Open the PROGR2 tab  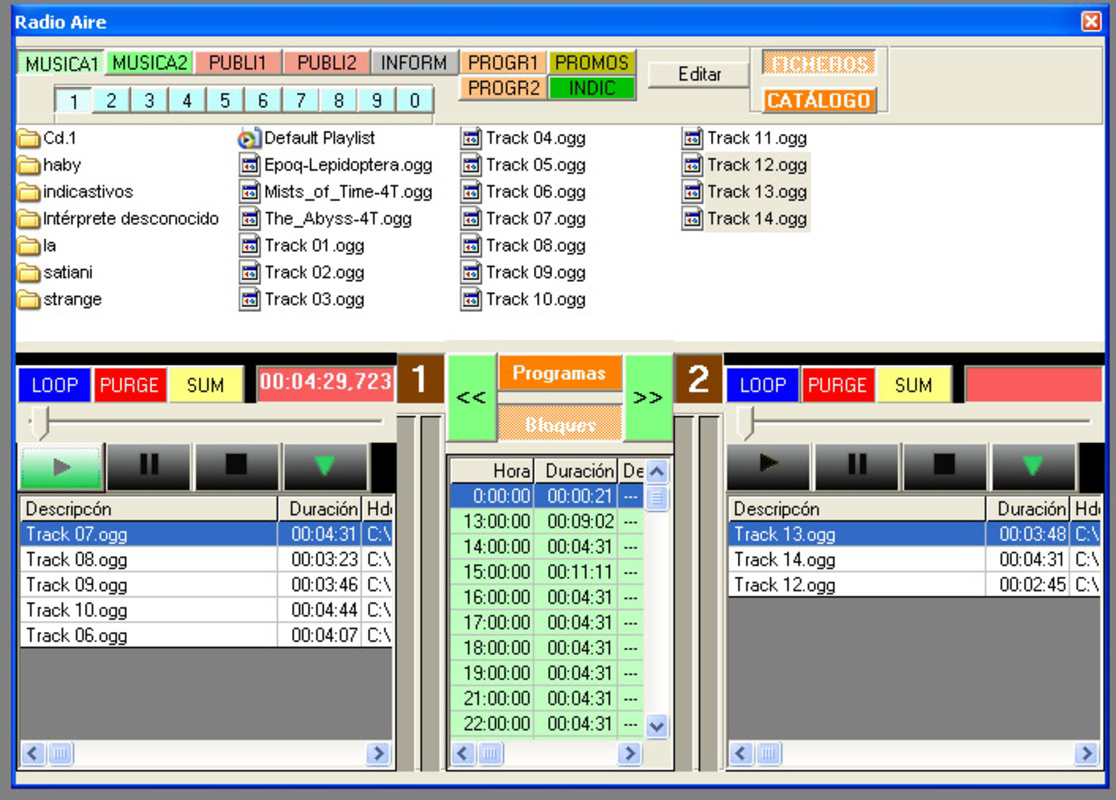(x=503, y=88)
